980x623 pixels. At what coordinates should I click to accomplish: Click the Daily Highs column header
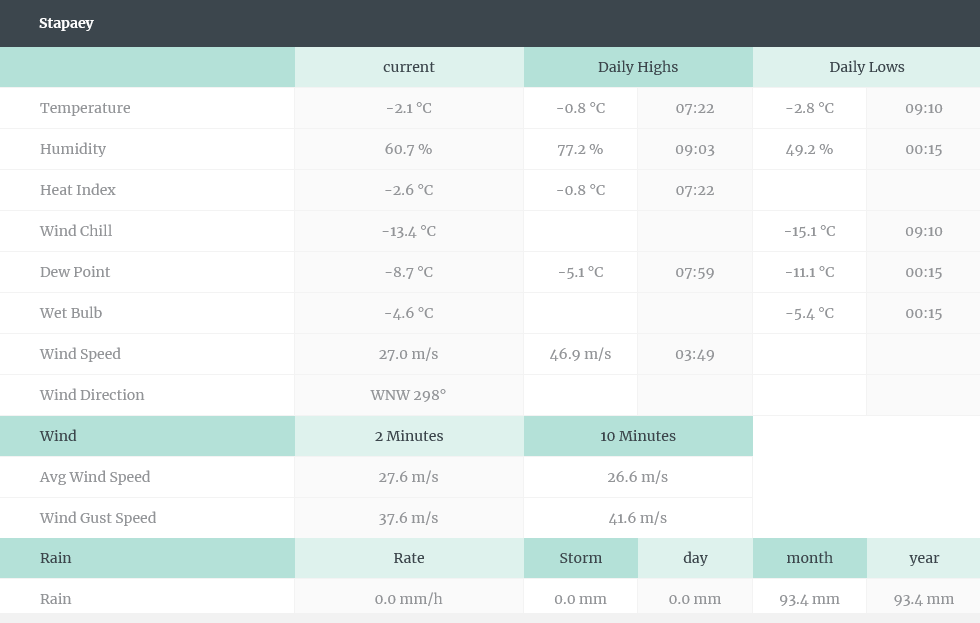(x=638, y=67)
